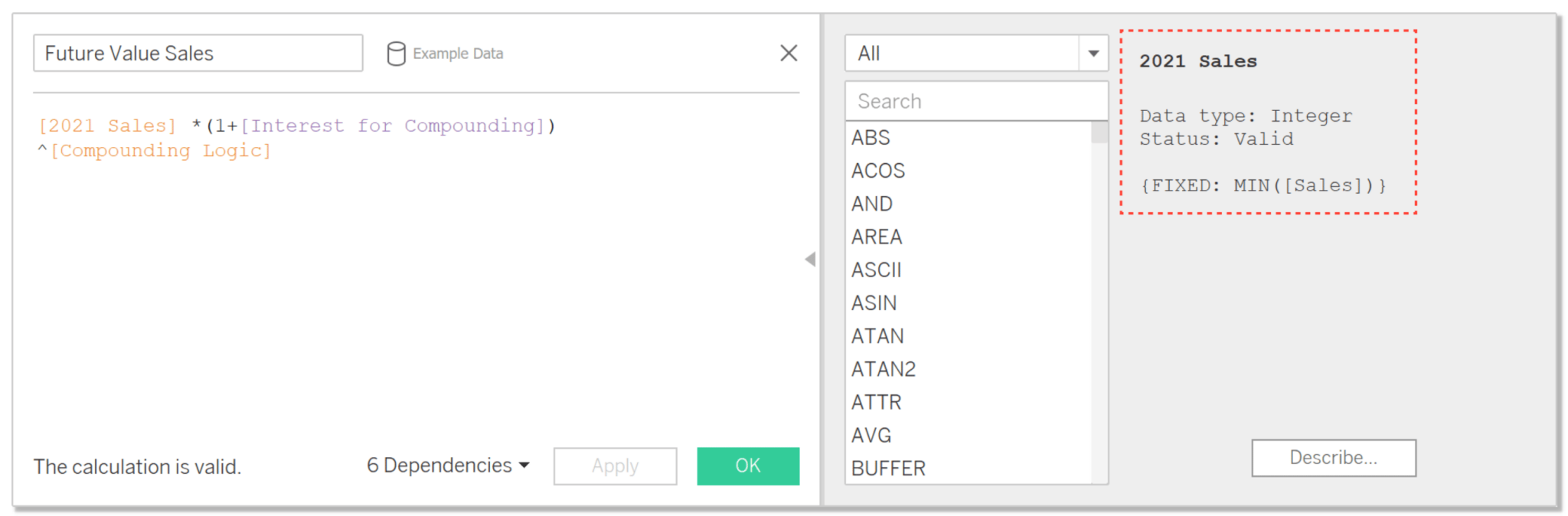Select the ABS function in the list
Image resolution: width=1568 pixels, height=516 pixels.
tap(871, 137)
